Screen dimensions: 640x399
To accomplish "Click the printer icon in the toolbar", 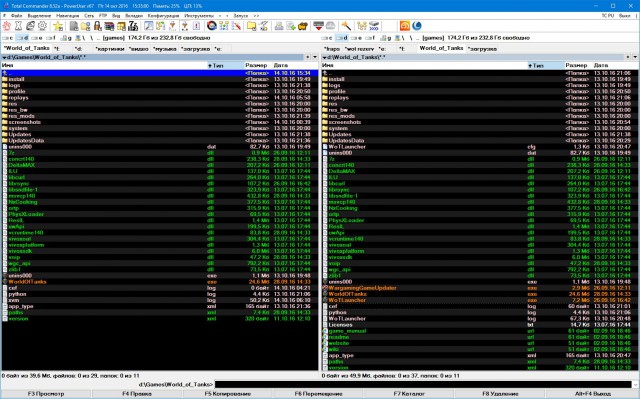I will pos(279,26).
